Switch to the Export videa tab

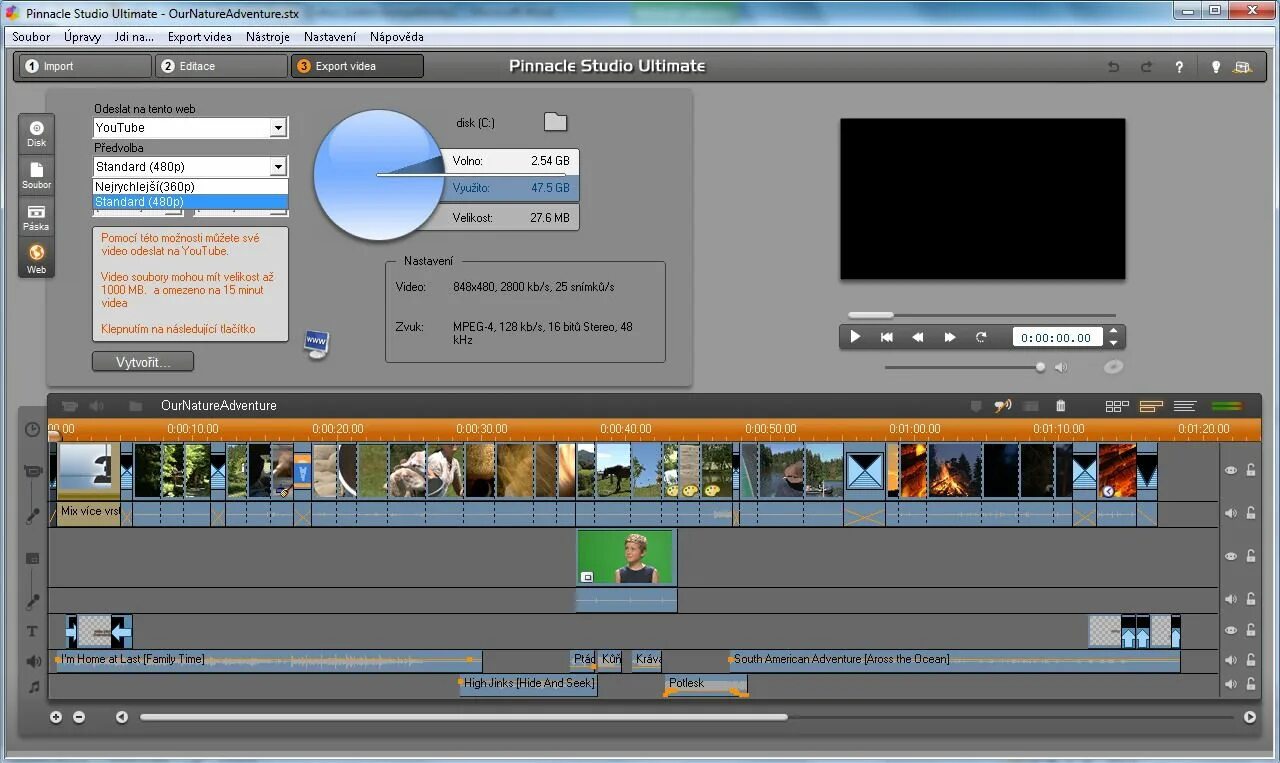click(x=357, y=66)
